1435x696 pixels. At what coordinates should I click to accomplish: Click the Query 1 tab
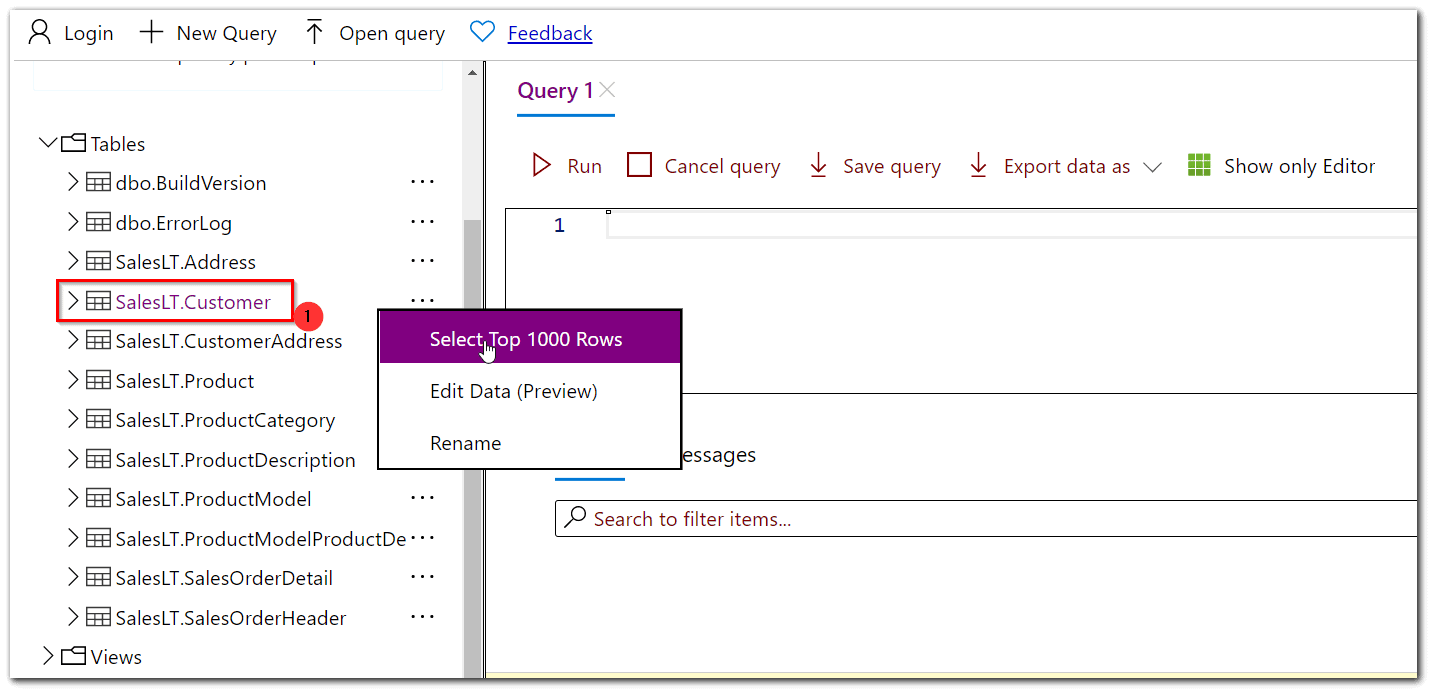pyautogui.click(x=555, y=90)
